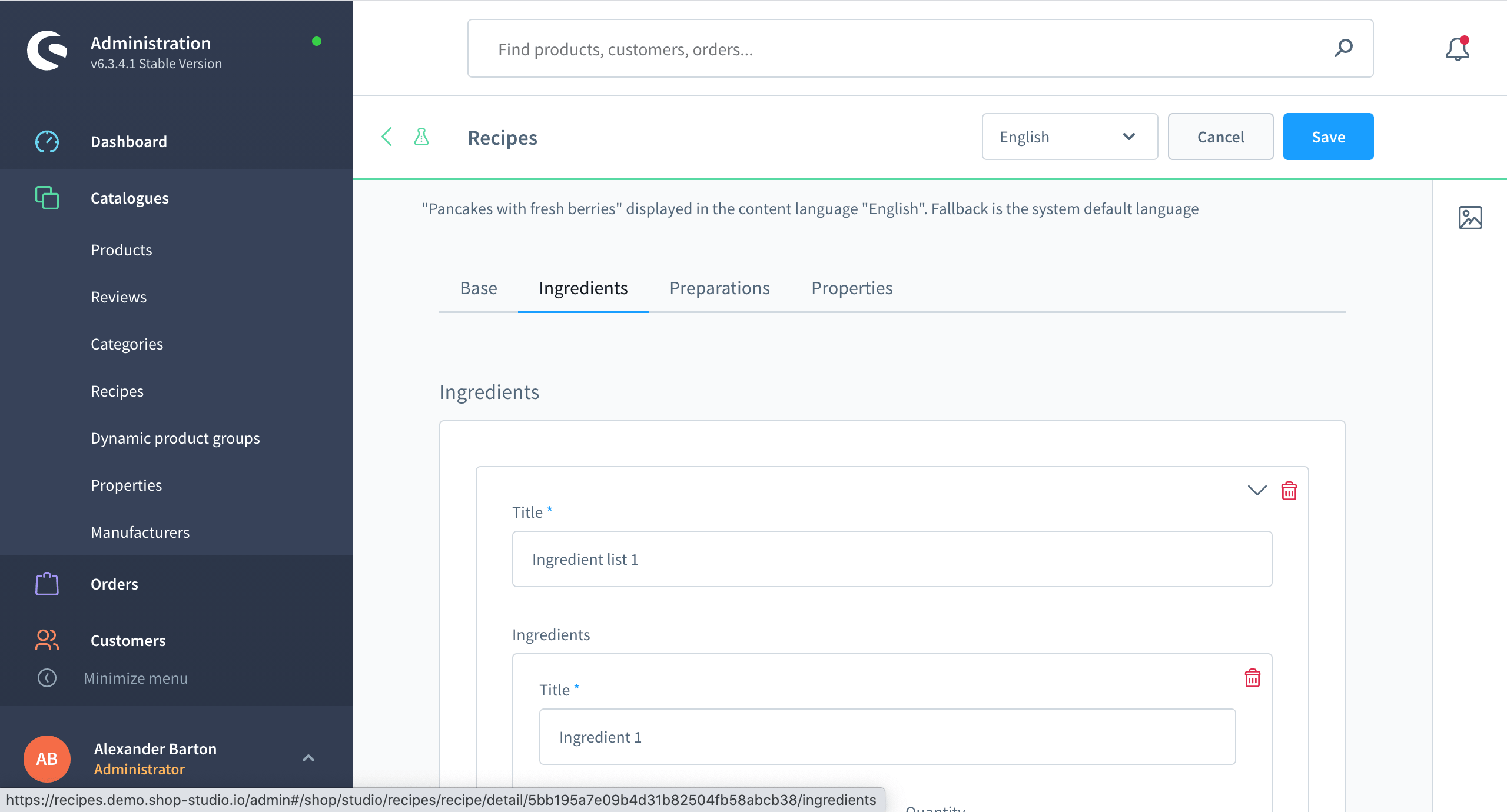Open the English language dropdown
Screen dimensions: 1507x812
click(x=1069, y=137)
